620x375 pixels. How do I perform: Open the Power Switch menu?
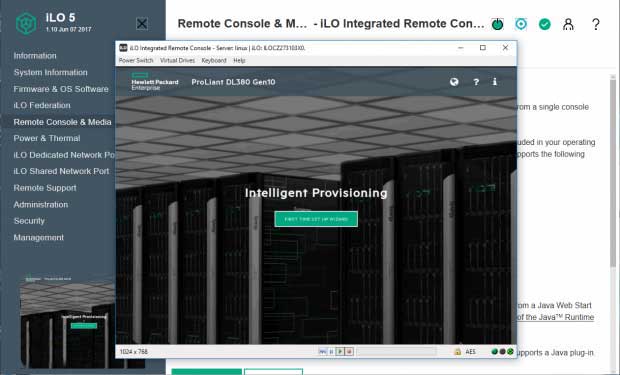pos(136,61)
